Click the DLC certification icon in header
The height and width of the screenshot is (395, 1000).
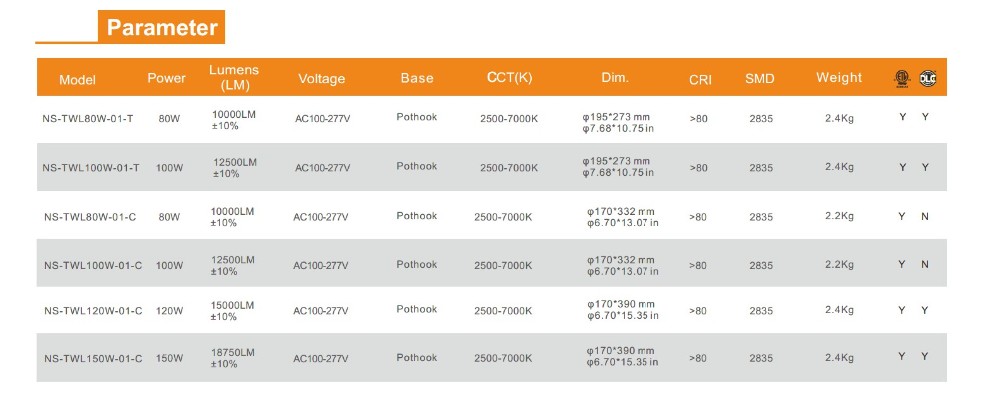[x=927, y=78]
